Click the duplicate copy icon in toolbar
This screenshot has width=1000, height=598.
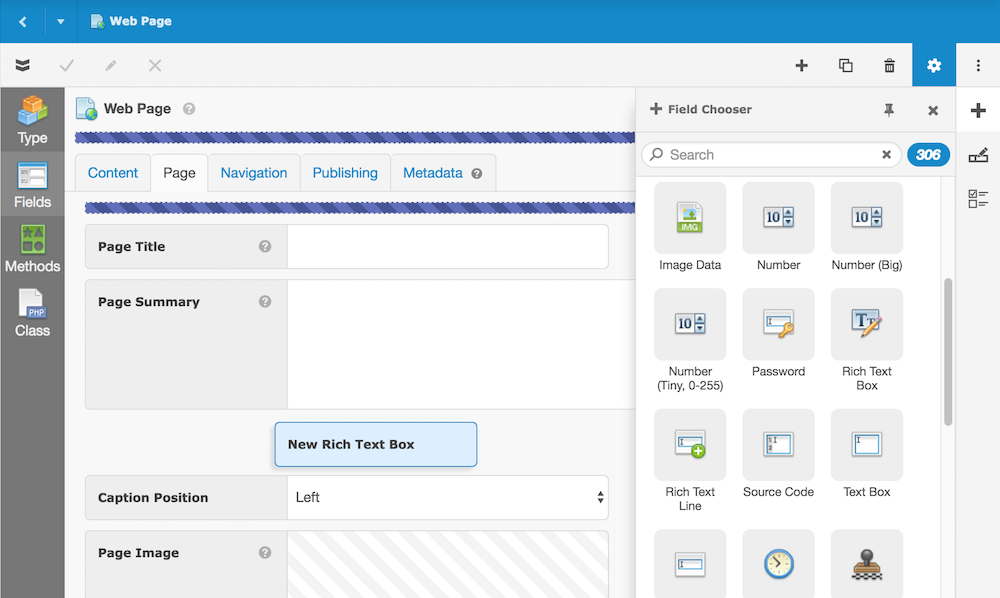[x=845, y=66]
